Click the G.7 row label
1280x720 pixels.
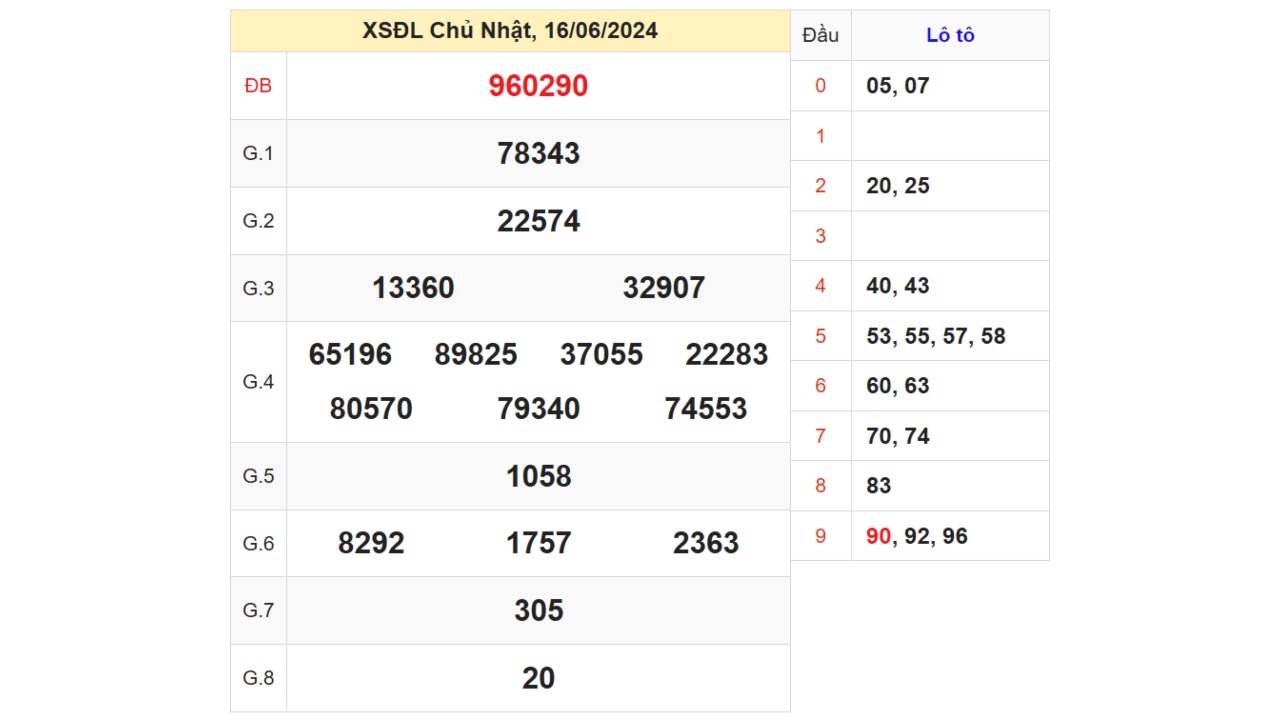pyautogui.click(x=258, y=611)
